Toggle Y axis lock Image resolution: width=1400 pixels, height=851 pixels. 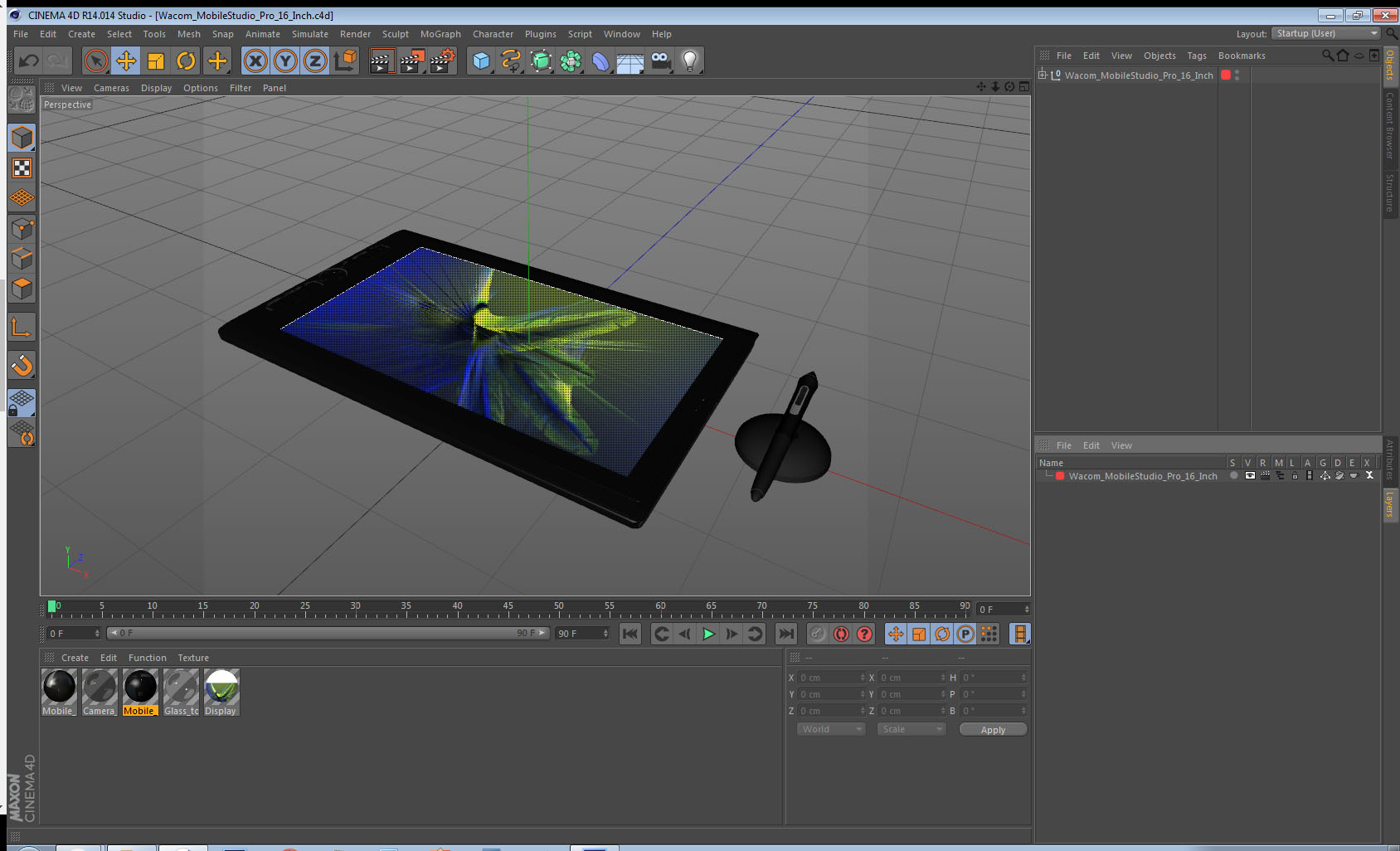285,61
